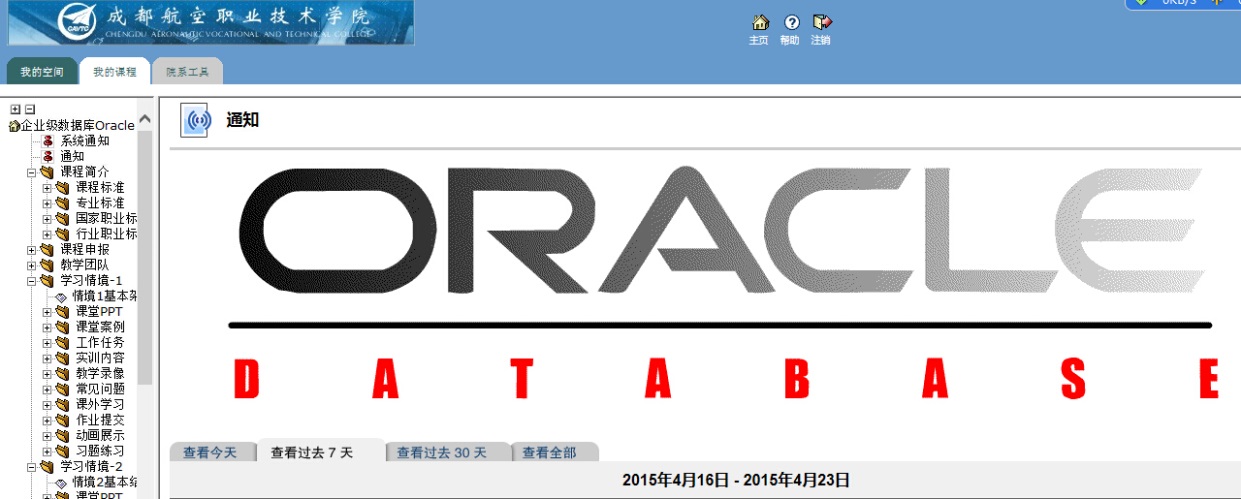Click the 学习情境-1 folder icon
1241x499 pixels.
click(47, 281)
